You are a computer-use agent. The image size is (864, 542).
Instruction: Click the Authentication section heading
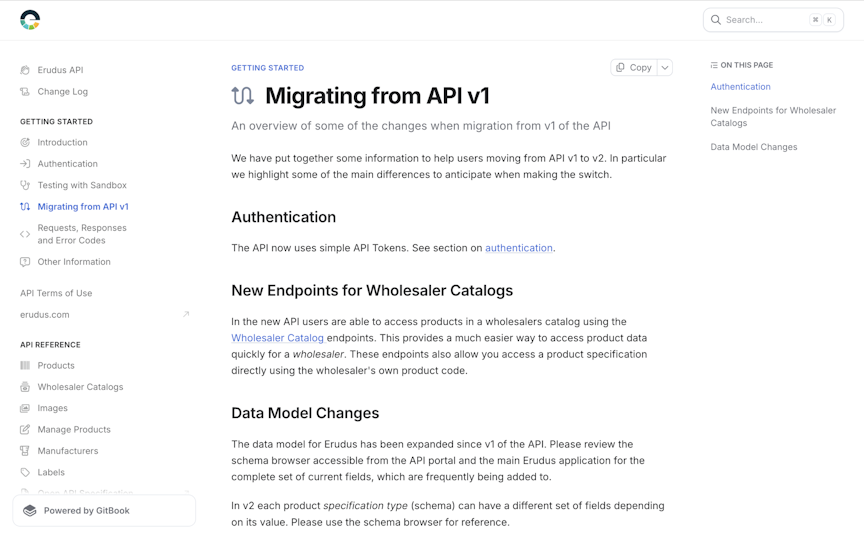coord(283,217)
